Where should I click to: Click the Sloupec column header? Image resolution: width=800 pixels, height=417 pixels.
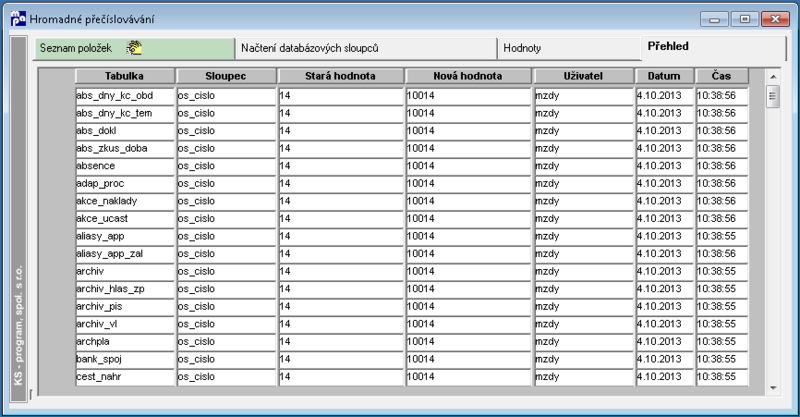point(226,76)
